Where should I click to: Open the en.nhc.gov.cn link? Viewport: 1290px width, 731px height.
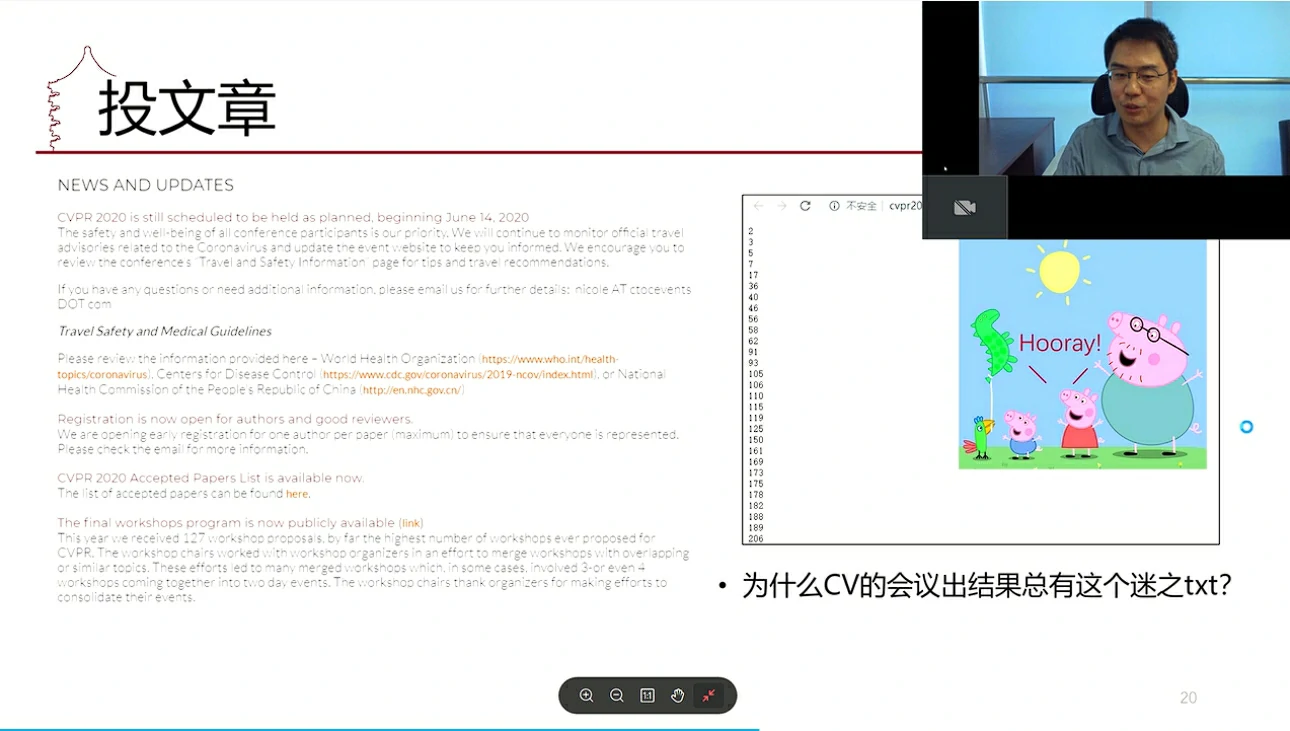pos(411,390)
